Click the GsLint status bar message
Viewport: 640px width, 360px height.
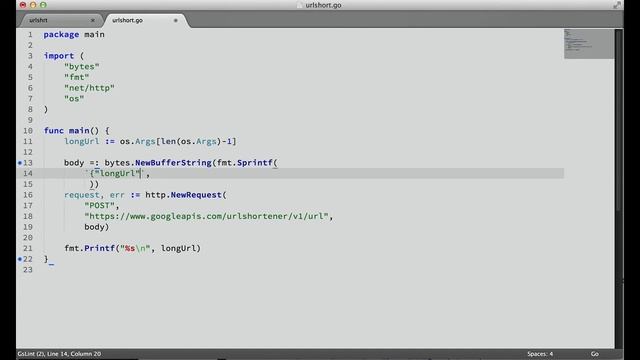(x=59, y=354)
